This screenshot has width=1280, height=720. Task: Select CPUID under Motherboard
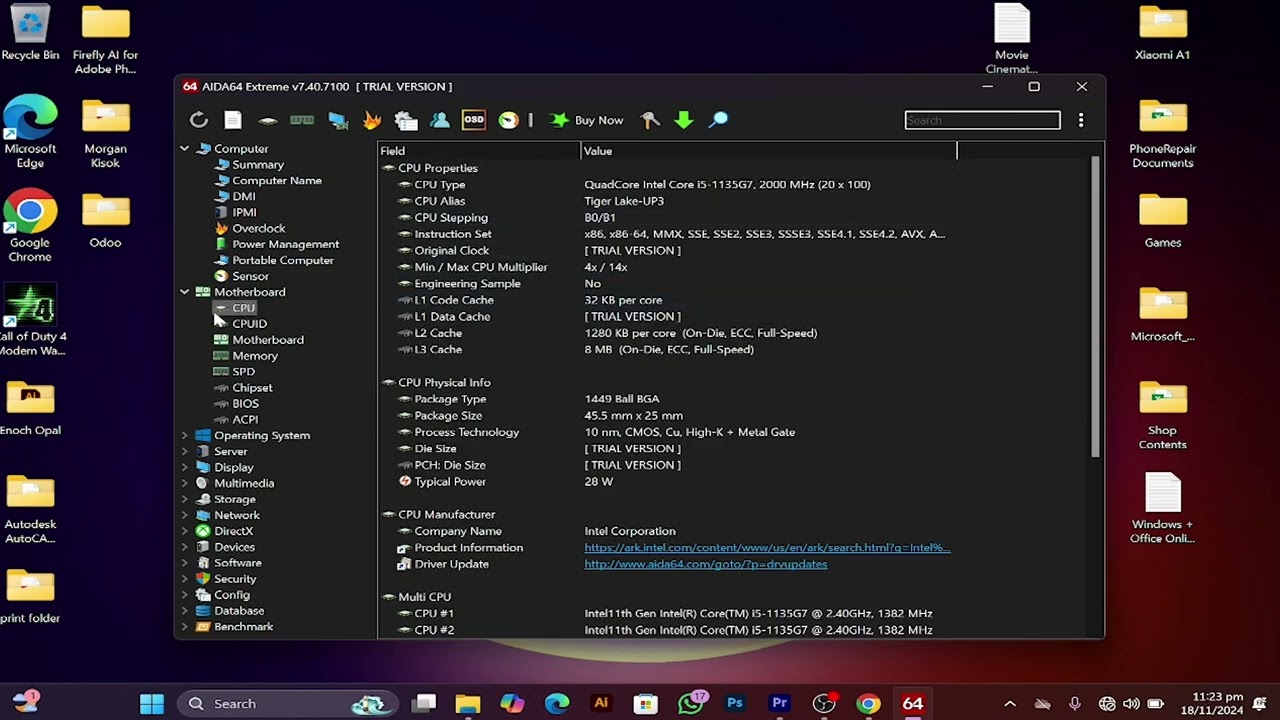click(x=249, y=324)
